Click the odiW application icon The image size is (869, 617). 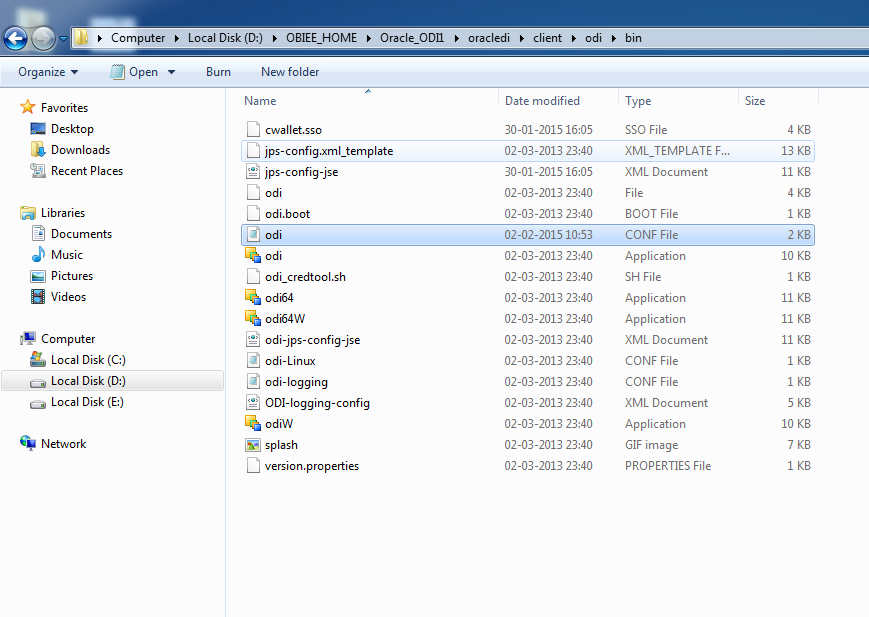pyautogui.click(x=253, y=424)
